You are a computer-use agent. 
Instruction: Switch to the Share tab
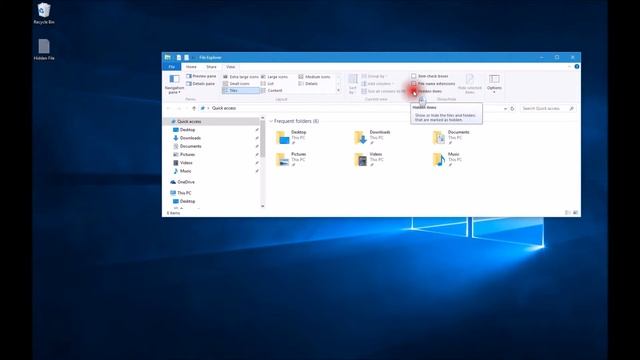211,67
